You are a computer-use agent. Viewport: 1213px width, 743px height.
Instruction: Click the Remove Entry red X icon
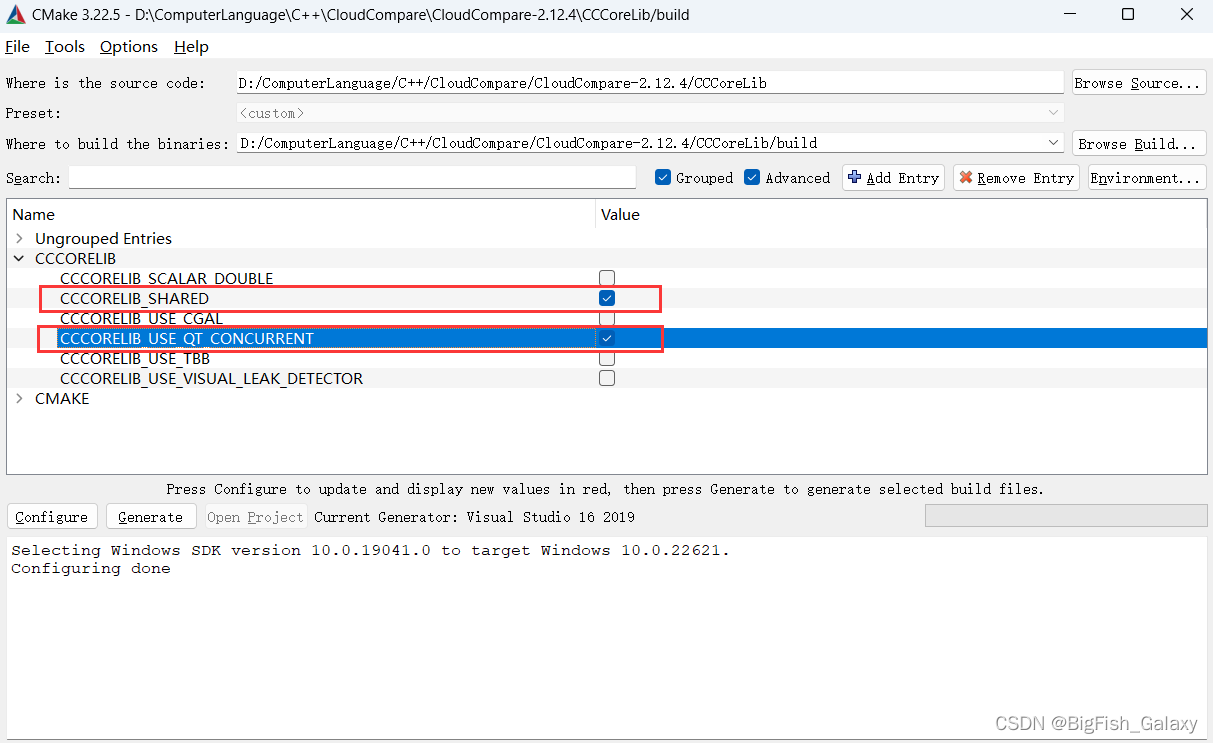(x=966, y=177)
